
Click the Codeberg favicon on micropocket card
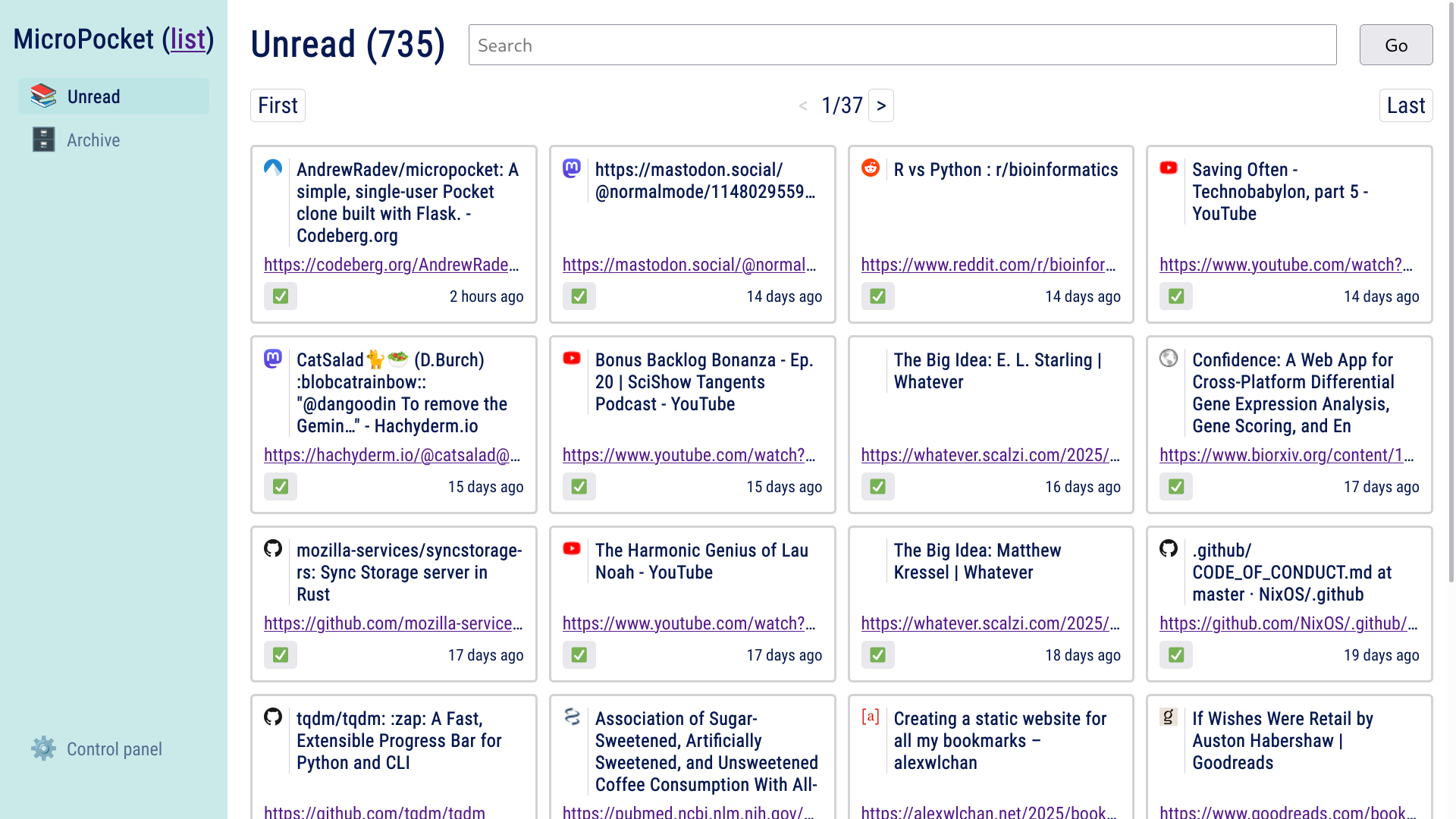click(x=273, y=168)
